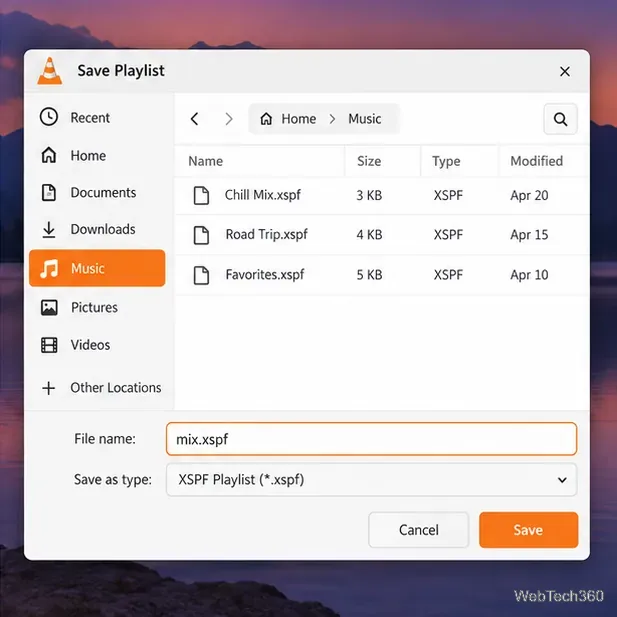
Task: Click the Cancel button
Action: [419, 530]
